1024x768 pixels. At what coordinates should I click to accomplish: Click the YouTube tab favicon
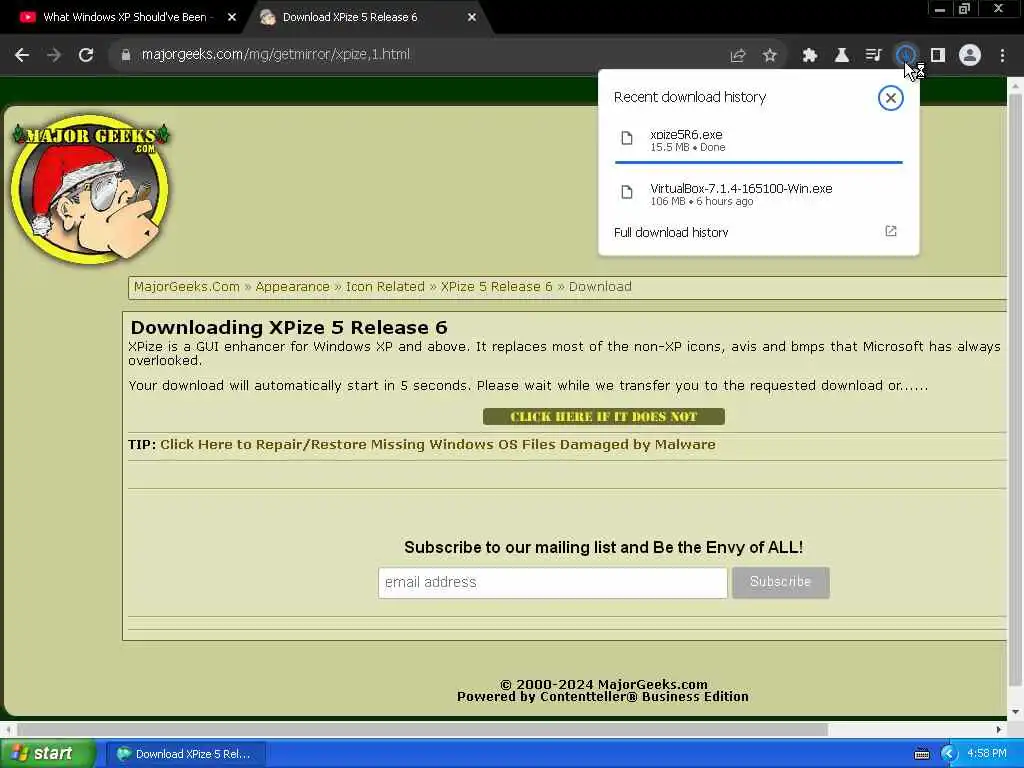[x=27, y=18]
